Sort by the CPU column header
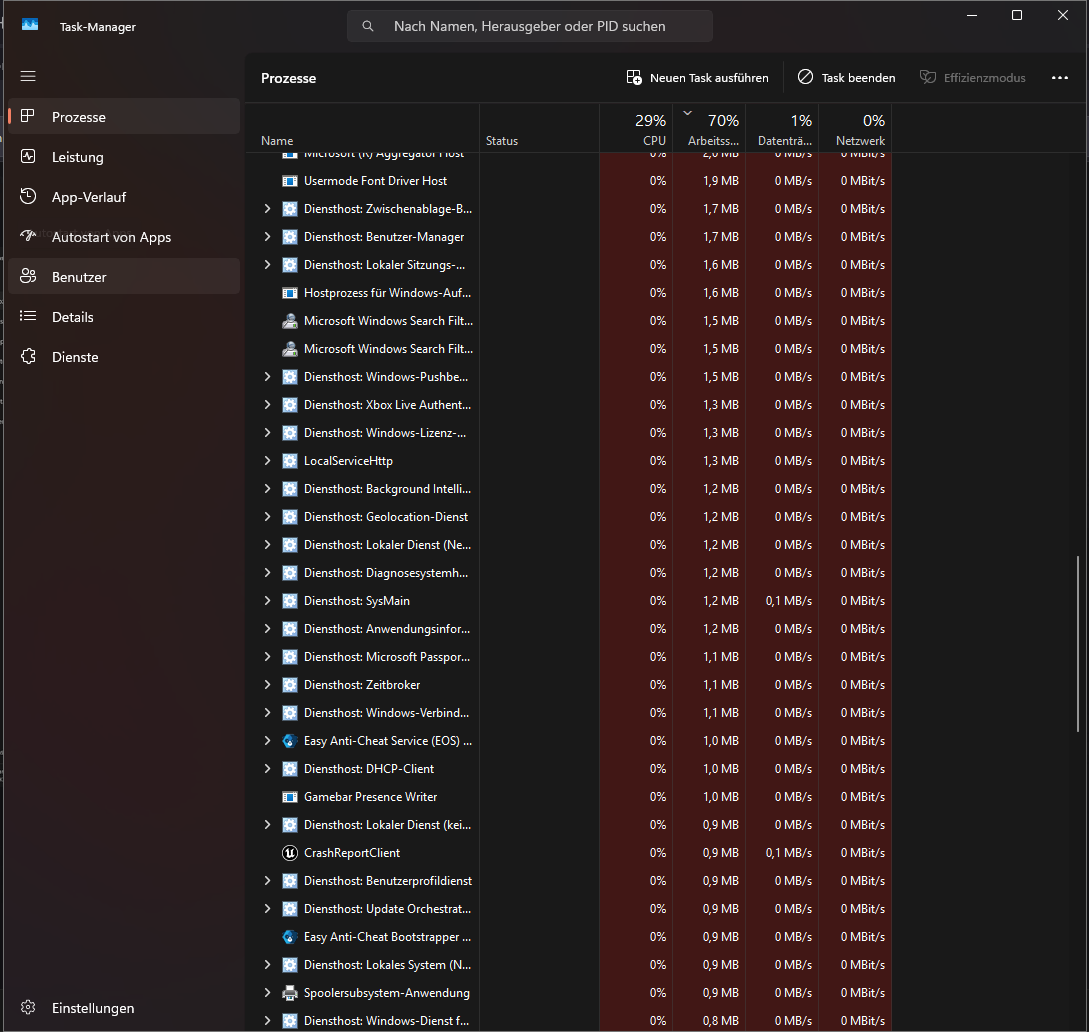Screen dimensions: 1089x1032 pos(636,128)
